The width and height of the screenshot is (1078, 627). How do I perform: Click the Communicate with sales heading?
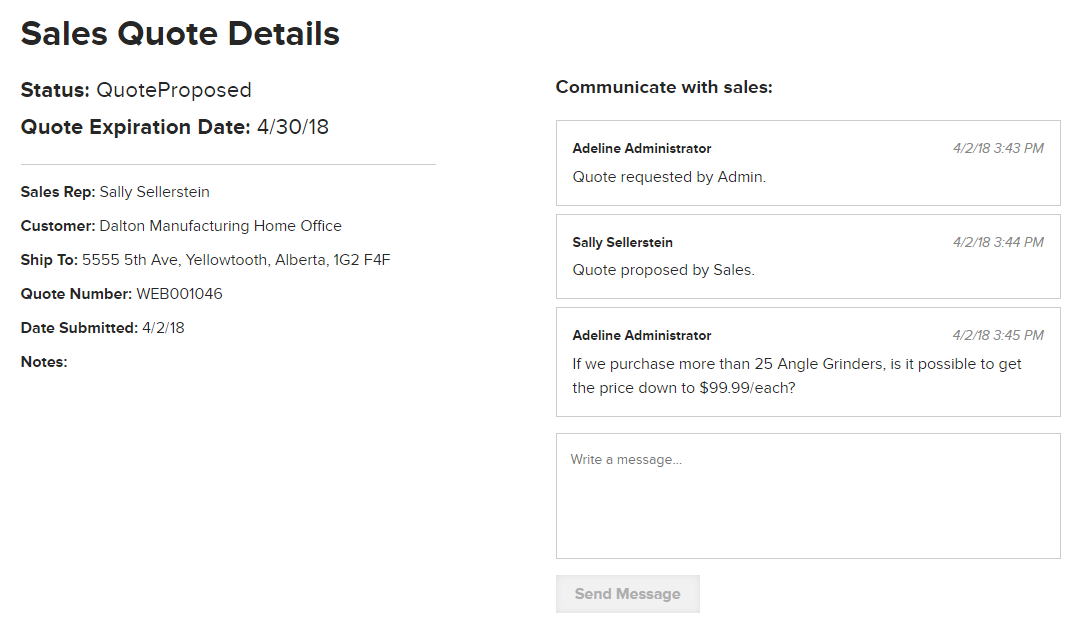pyautogui.click(x=664, y=87)
